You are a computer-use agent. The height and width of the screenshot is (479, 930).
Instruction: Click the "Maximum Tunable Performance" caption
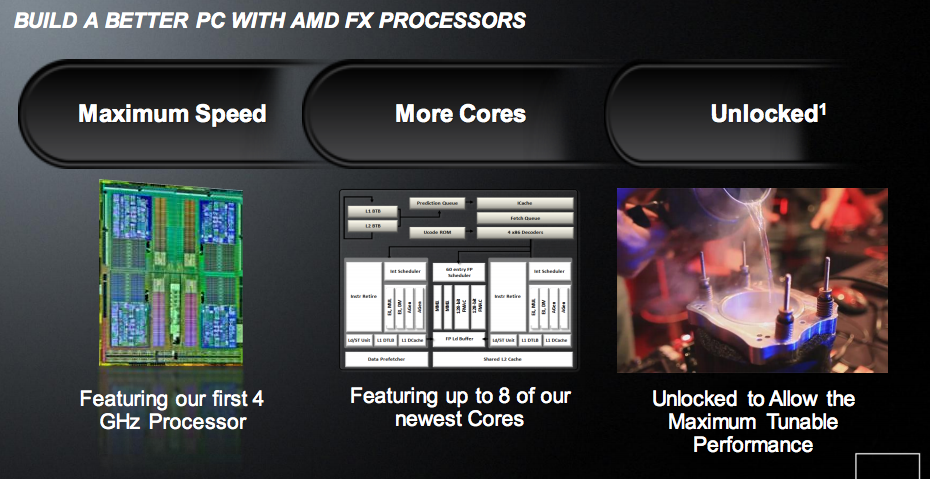click(x=753, y=421)
